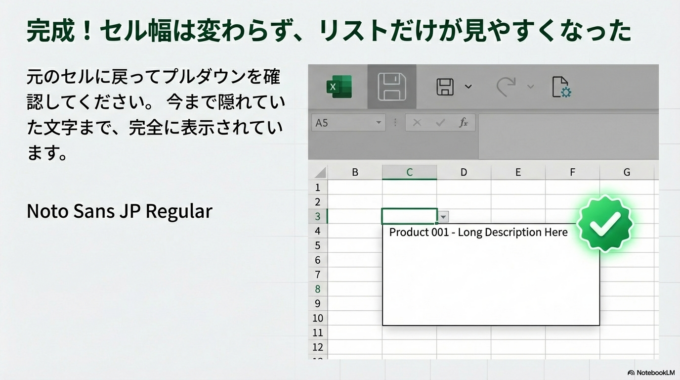Click the document with gear icon

pyautogui.click(x=562, y=87)
